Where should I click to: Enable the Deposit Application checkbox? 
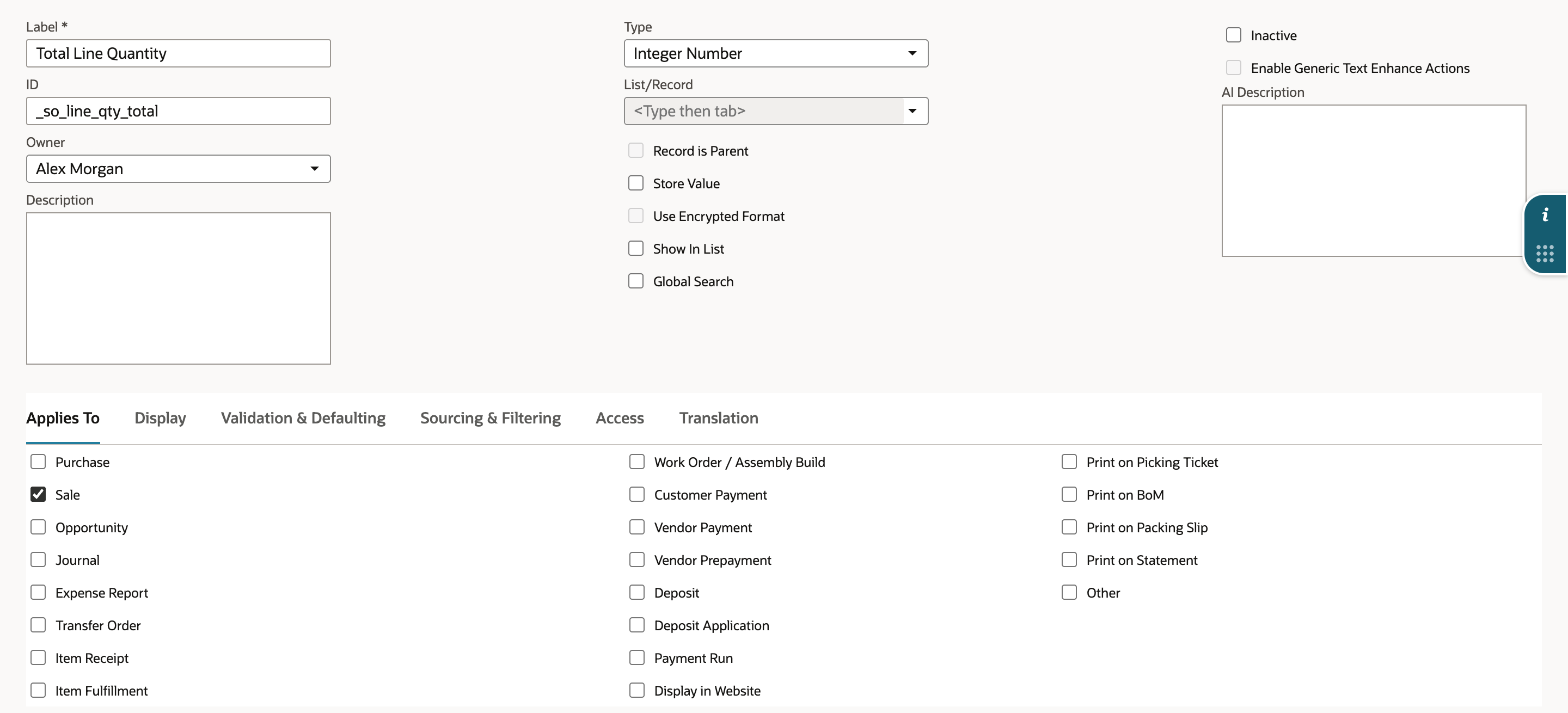click(x=636, y=625)
